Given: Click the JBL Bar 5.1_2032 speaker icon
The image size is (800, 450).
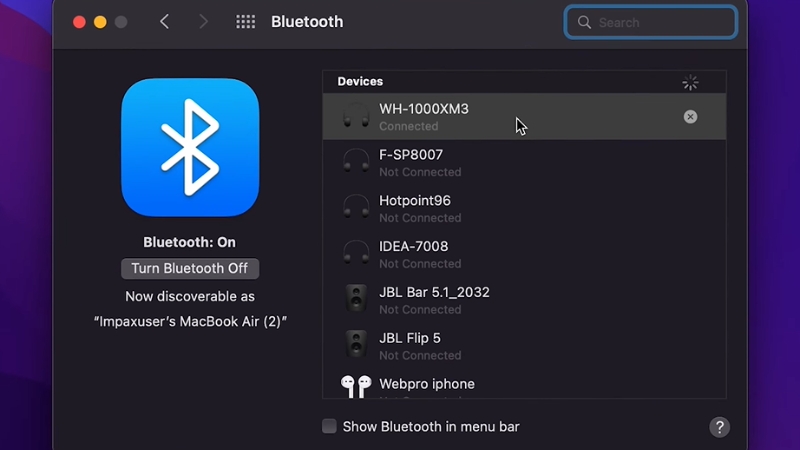Looking at the screenshot, I should (356, 298).
